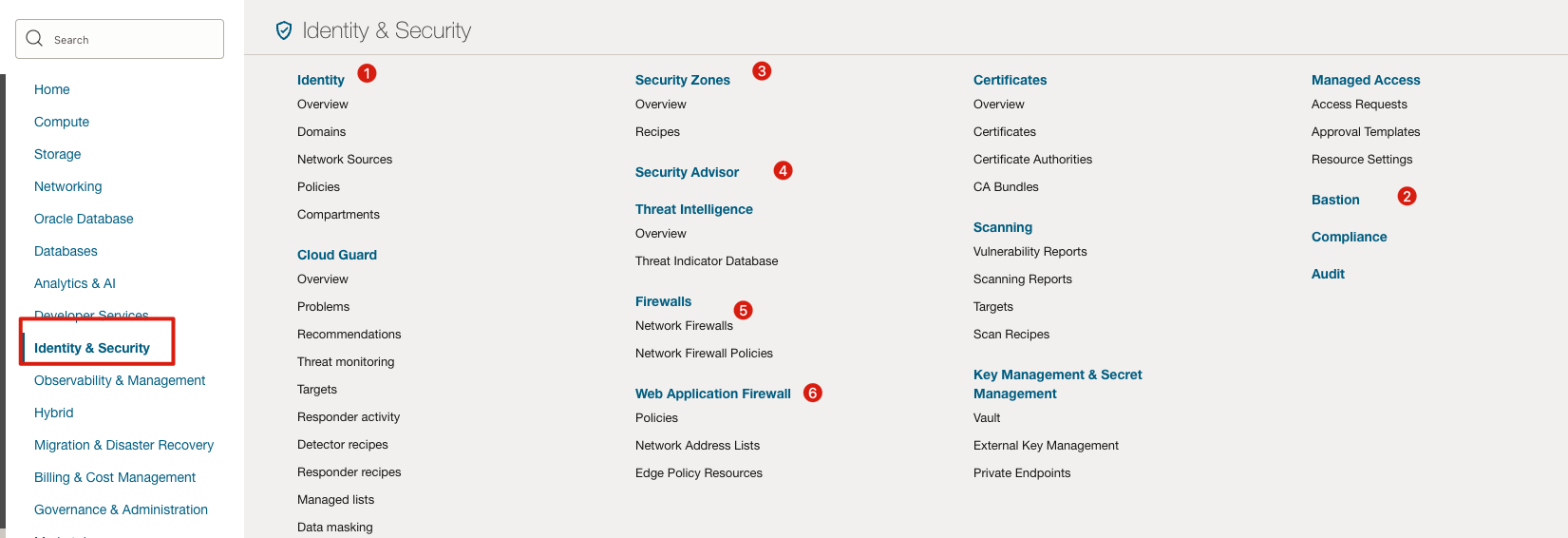This screenshot has height=538, width=1568.
Task: Open Vault under Key Management
Action: coord(987,418)
